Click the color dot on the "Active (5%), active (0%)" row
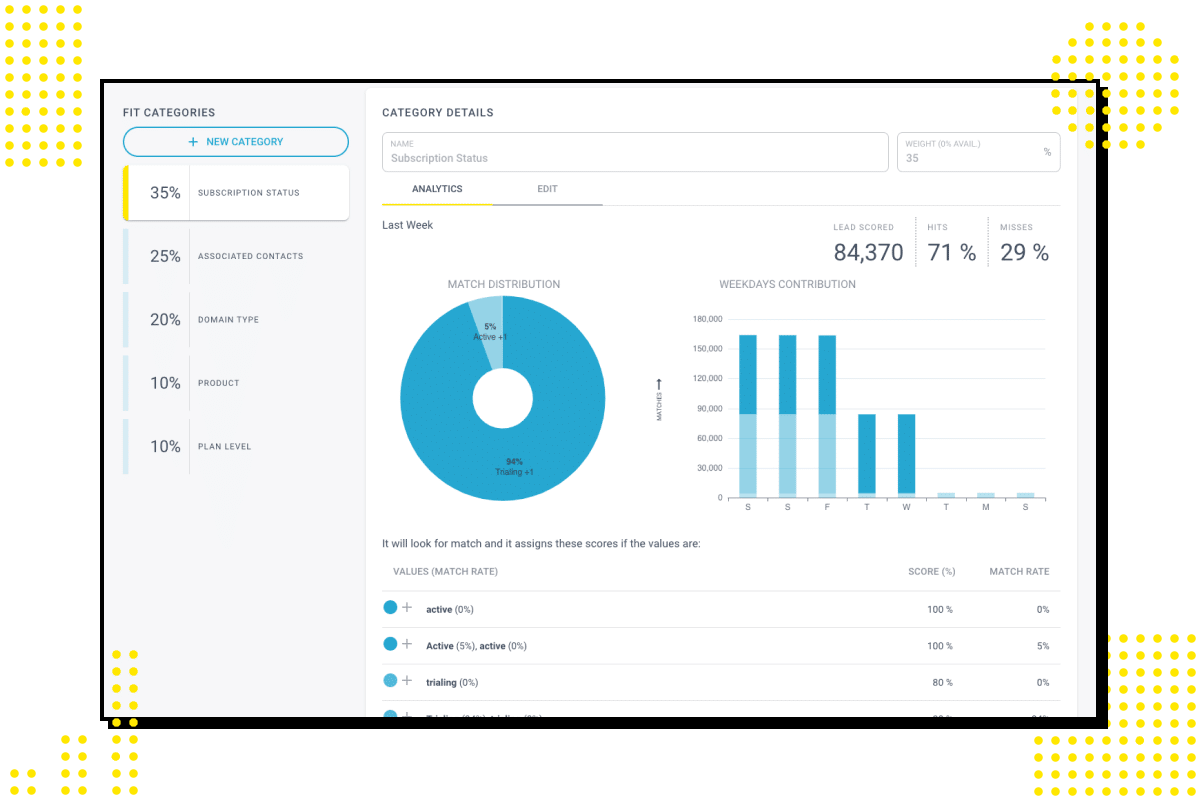This screenshot has width=1200, height=800. [x=390, y=645]
